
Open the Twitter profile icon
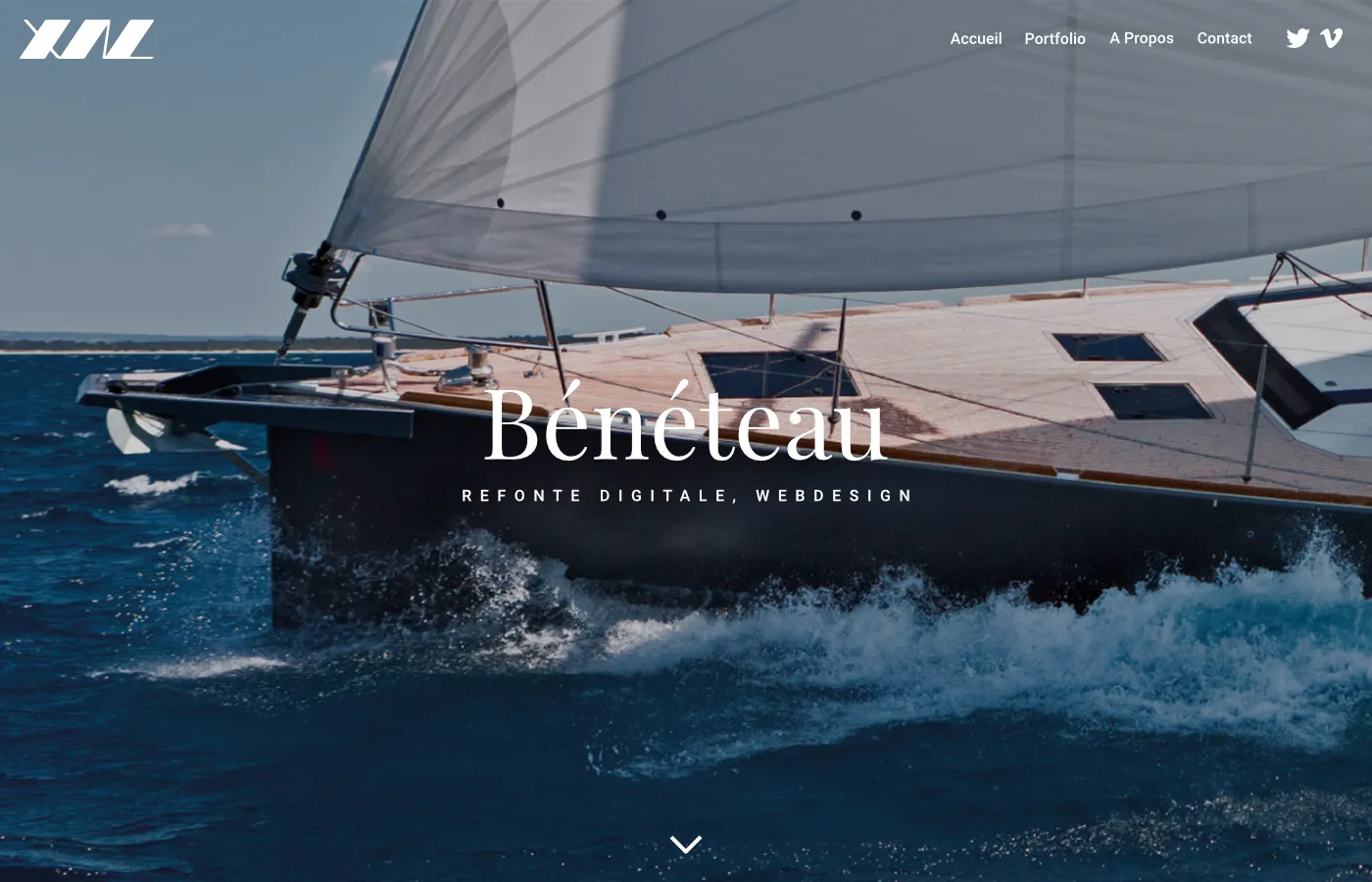click(1298, 38)
